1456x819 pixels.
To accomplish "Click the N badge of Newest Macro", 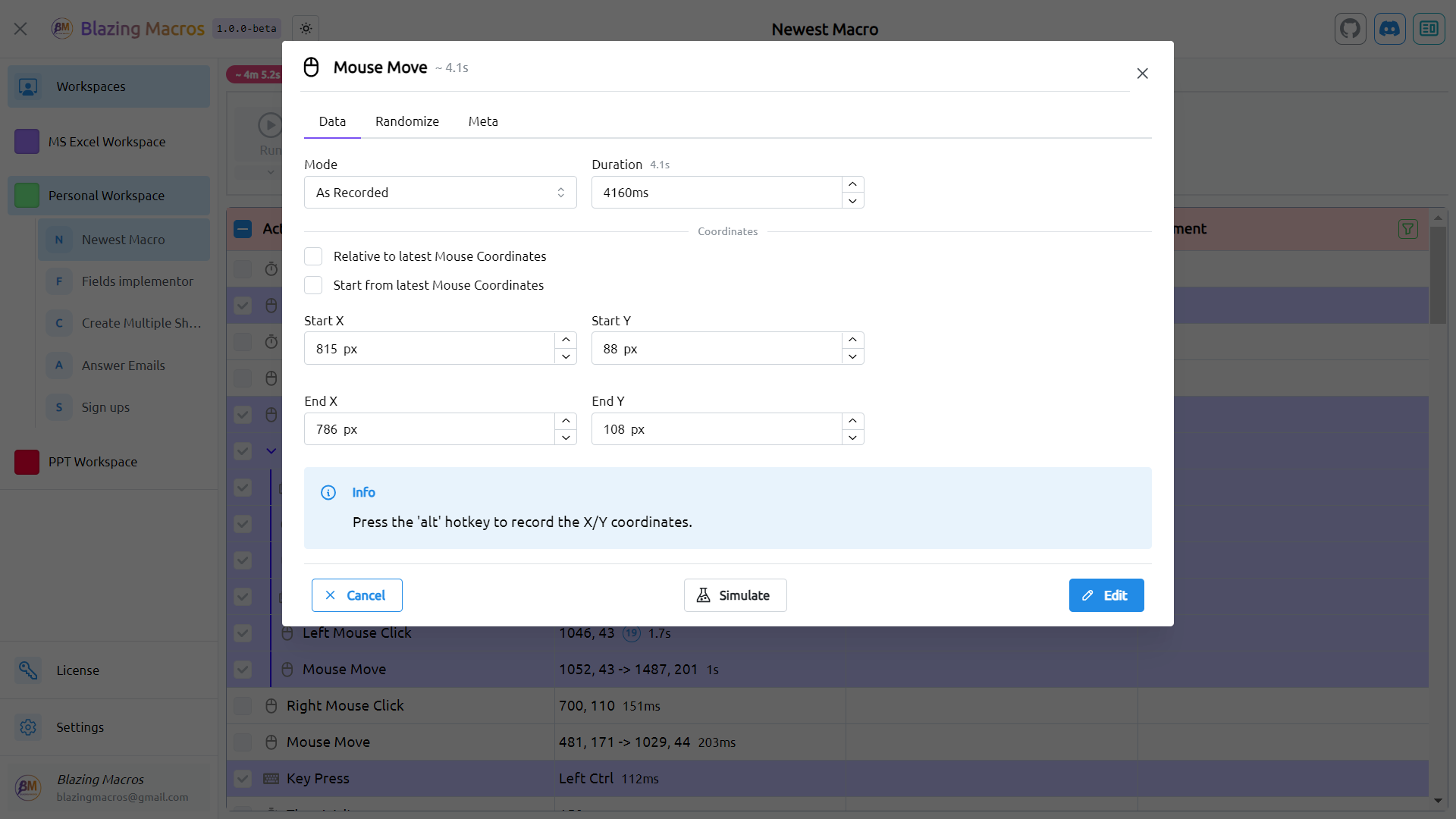I will point(59,240).
